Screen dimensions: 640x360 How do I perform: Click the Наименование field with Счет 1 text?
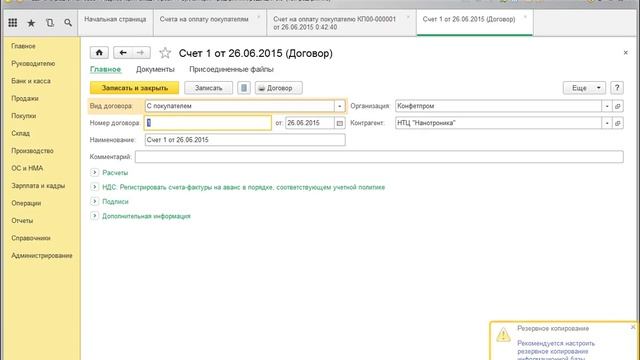(245, 140)
